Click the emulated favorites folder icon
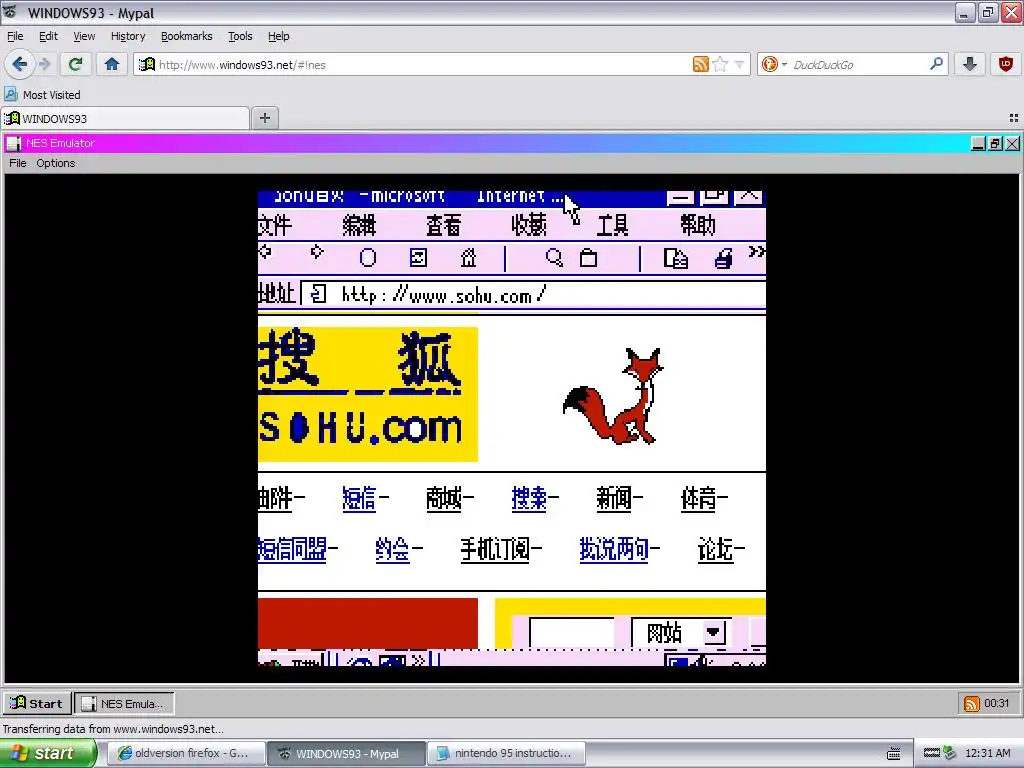The image size is (1024, 768). click(588, 258)
